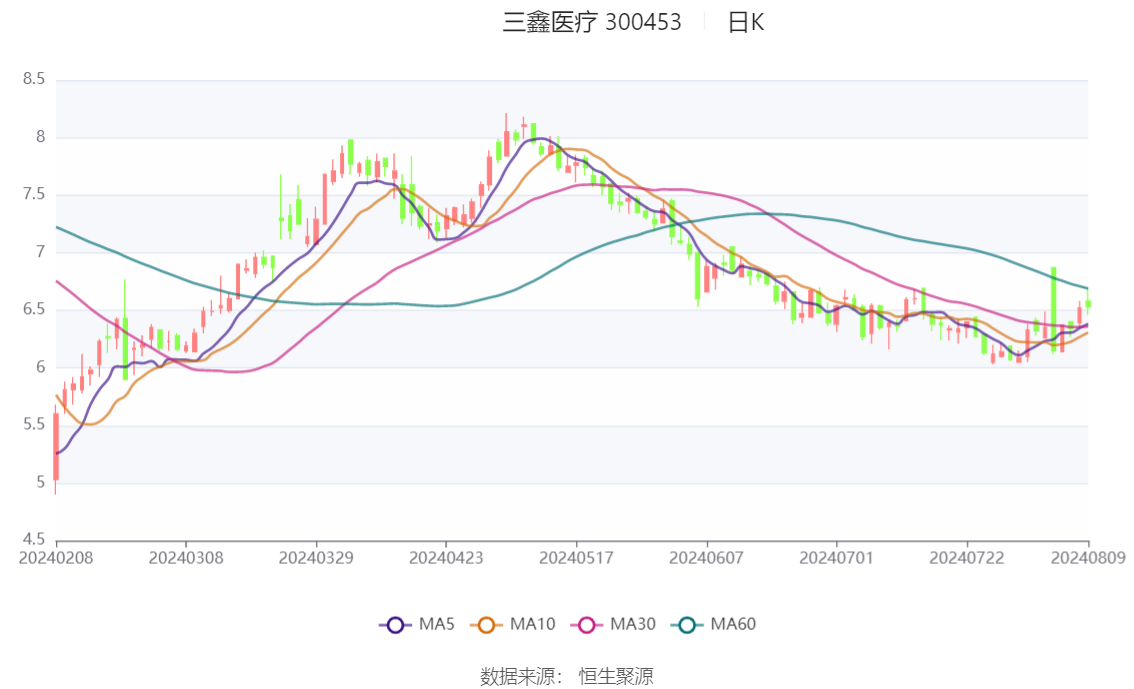Hide the MA5 series via label
The image size is (1134, 689).
436,624
